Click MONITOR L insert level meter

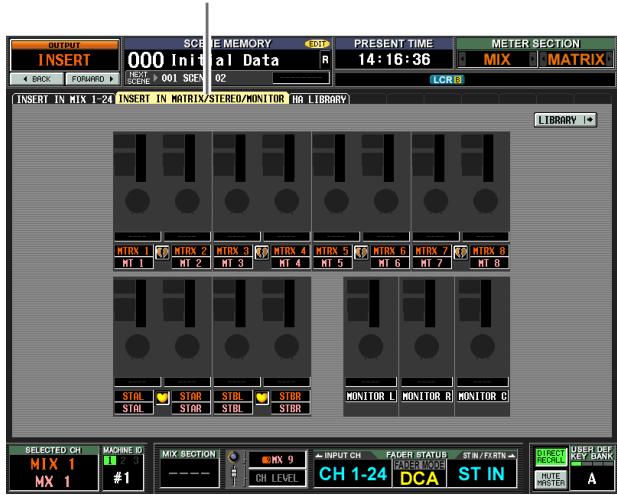click(x=374, y=303)
